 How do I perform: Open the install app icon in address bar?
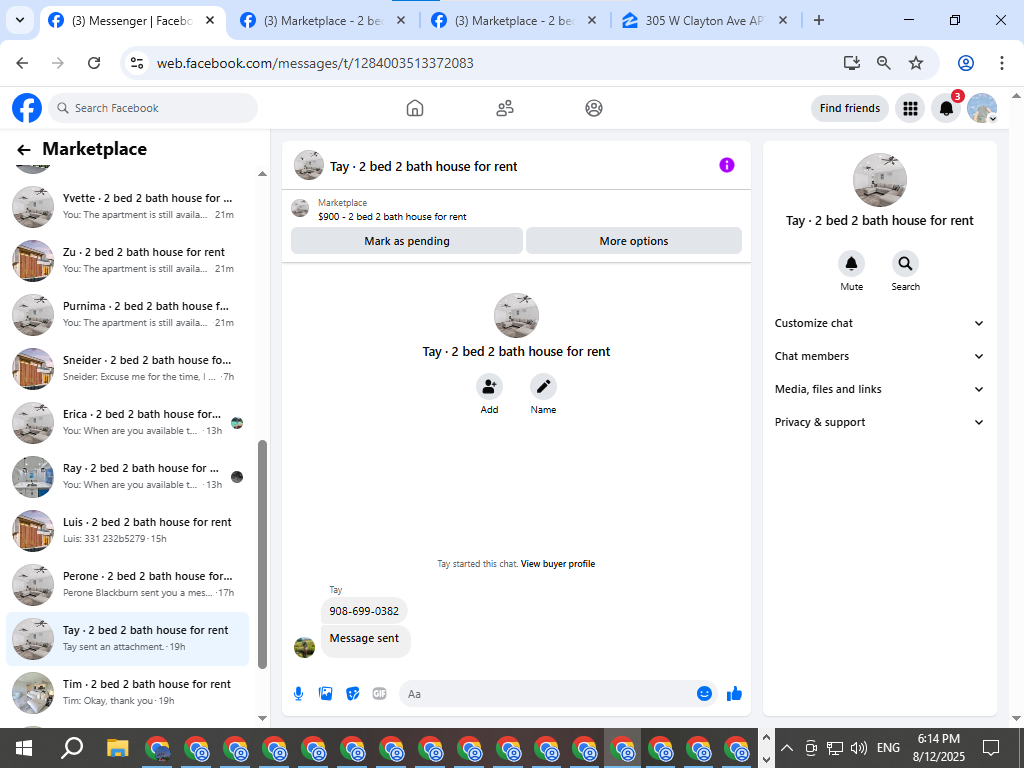[x=852, y=63]
